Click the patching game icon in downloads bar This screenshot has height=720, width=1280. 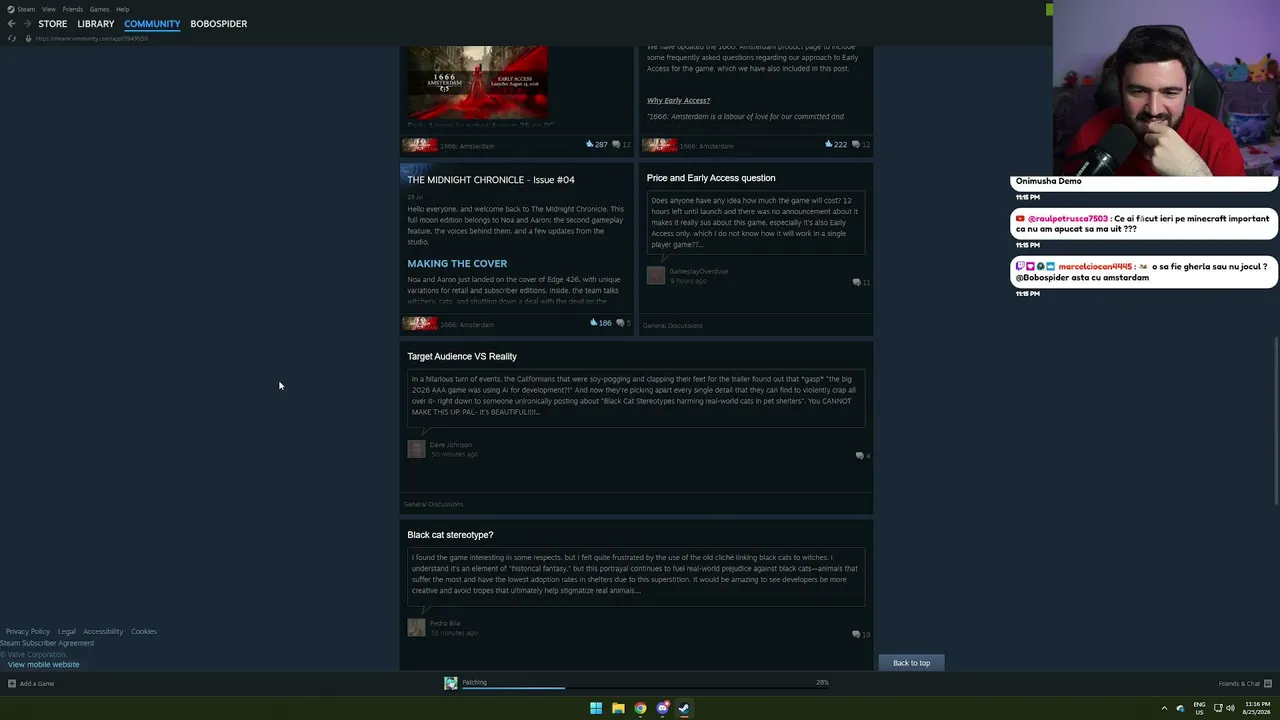451,683
